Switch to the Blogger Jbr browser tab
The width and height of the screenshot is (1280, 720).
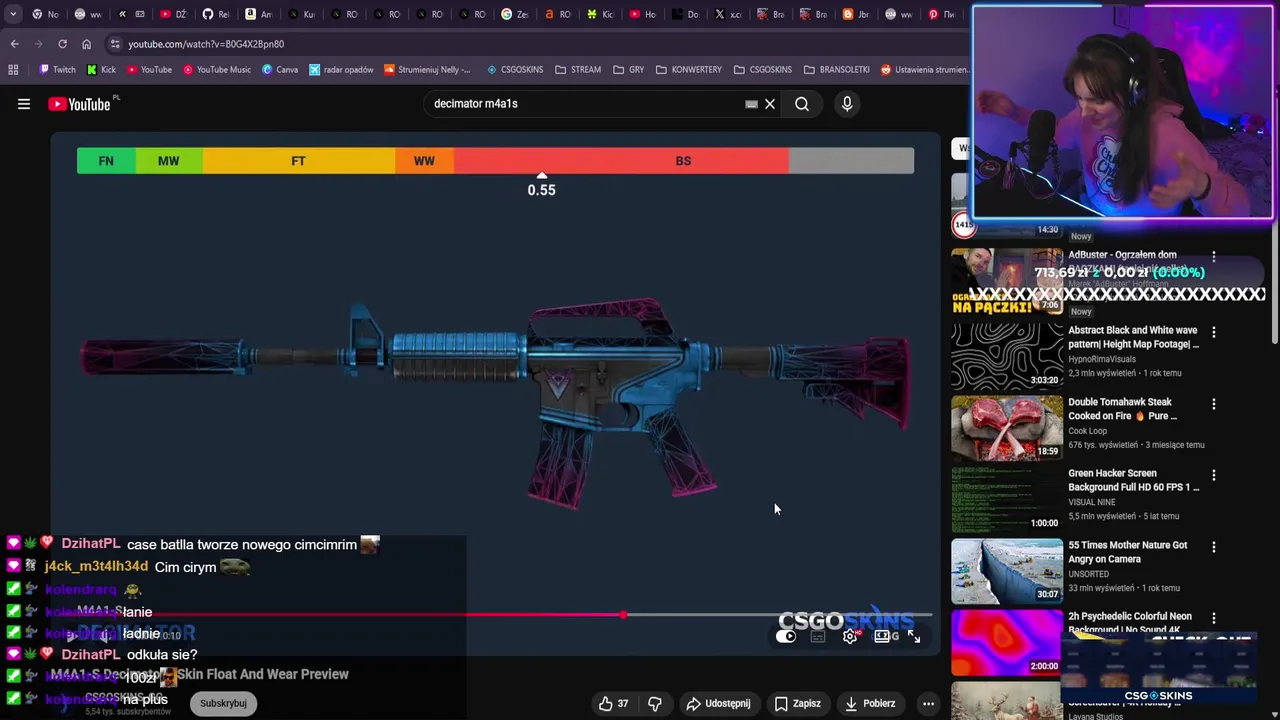point(856,14)
